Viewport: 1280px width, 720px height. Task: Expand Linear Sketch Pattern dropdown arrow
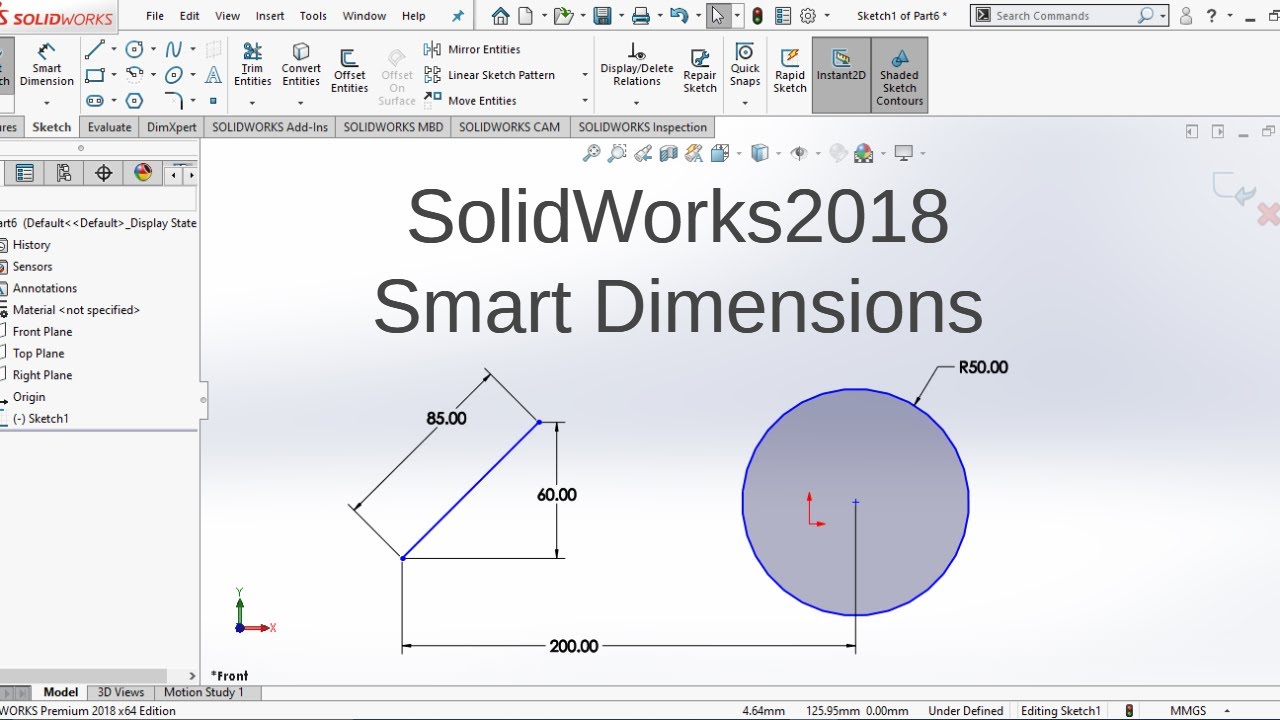click(585, 75)
